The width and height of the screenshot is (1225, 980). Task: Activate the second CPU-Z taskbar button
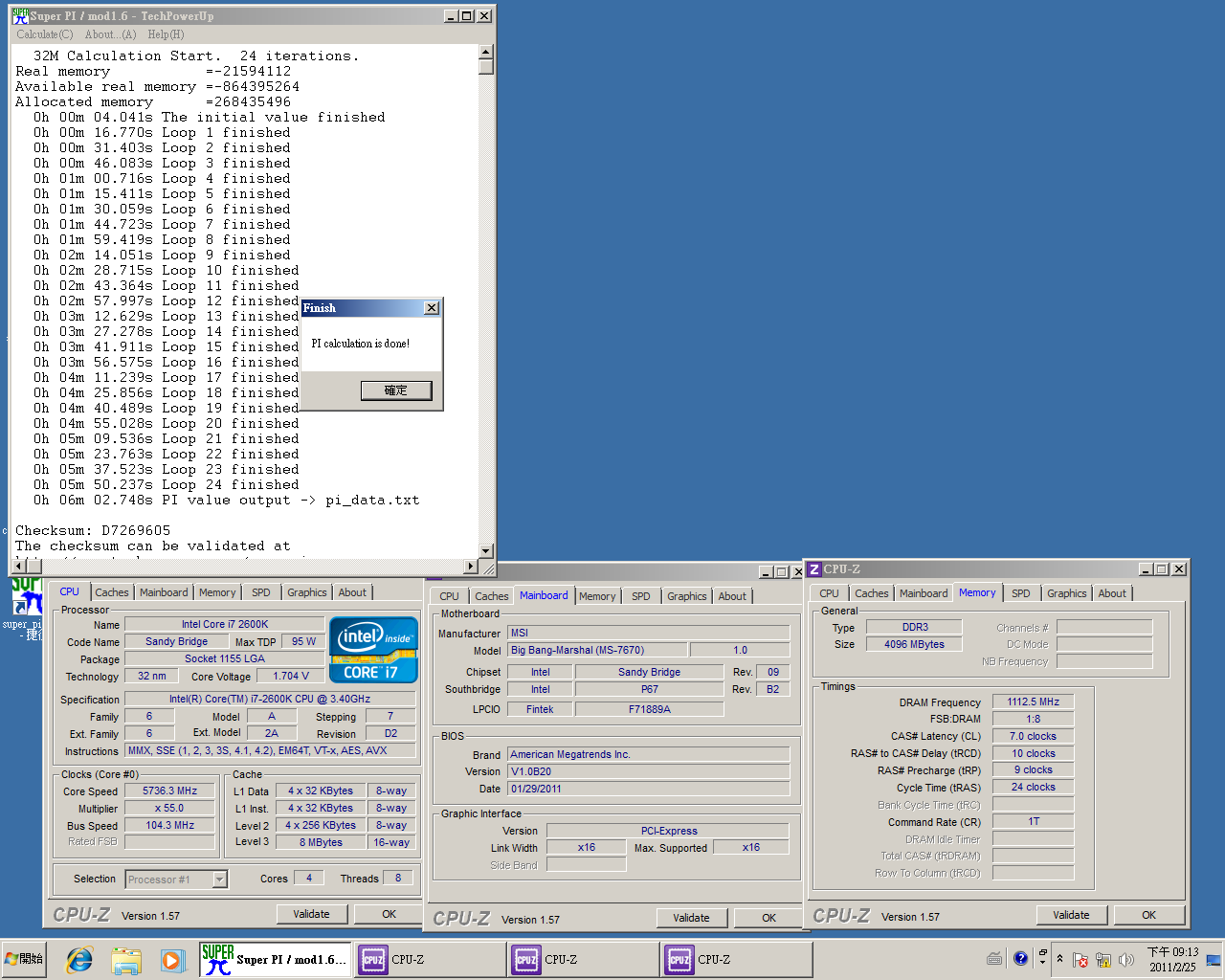(582, 959)
